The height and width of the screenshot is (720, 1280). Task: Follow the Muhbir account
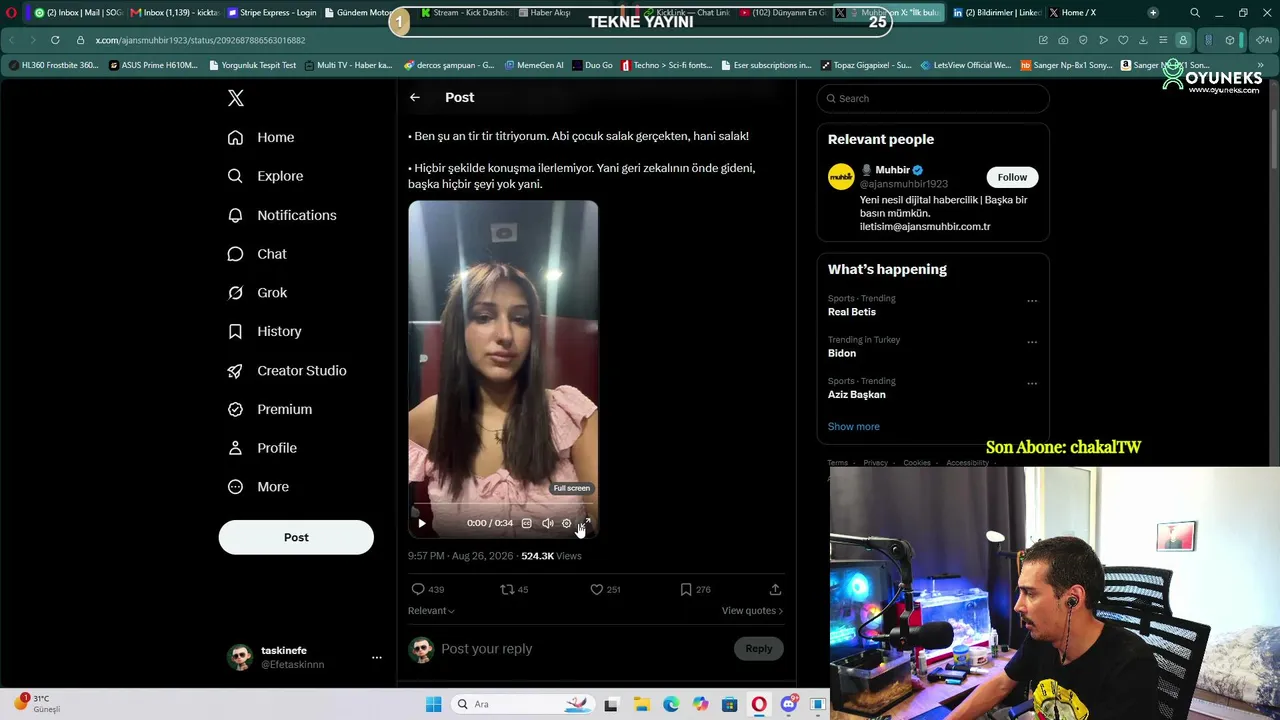(1012, 177)
